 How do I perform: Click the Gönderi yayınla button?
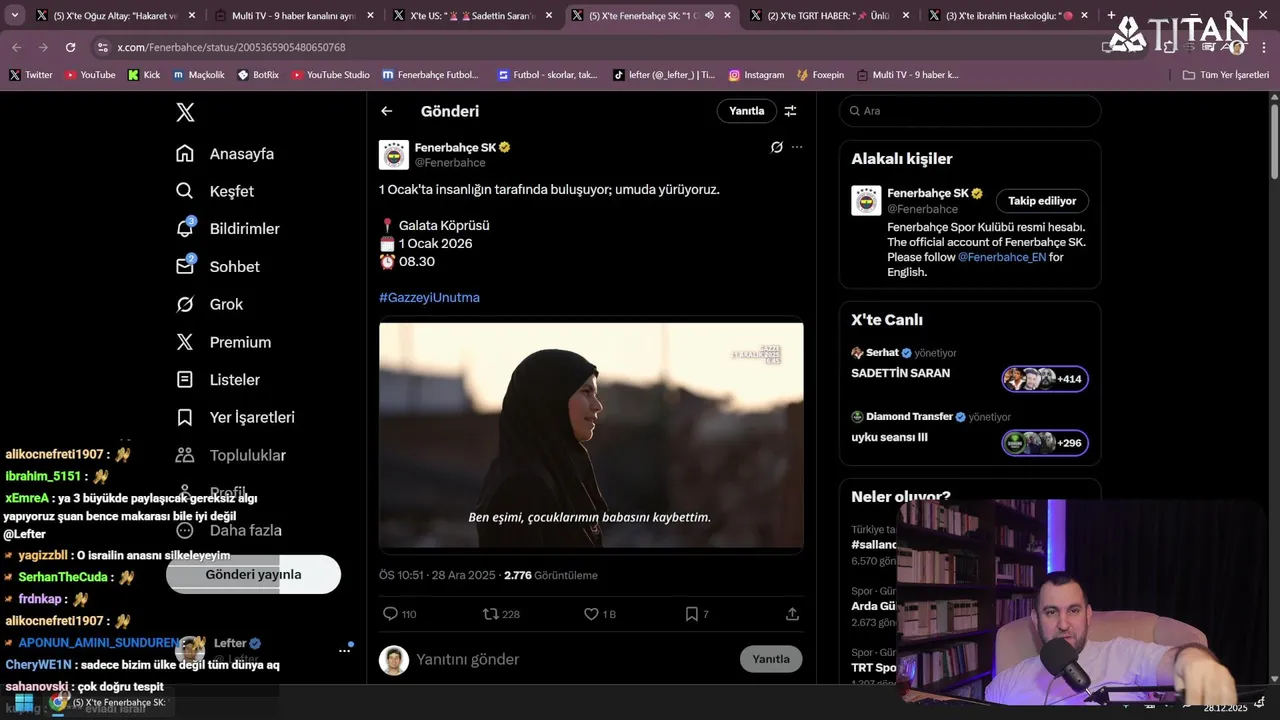[253, 574]
